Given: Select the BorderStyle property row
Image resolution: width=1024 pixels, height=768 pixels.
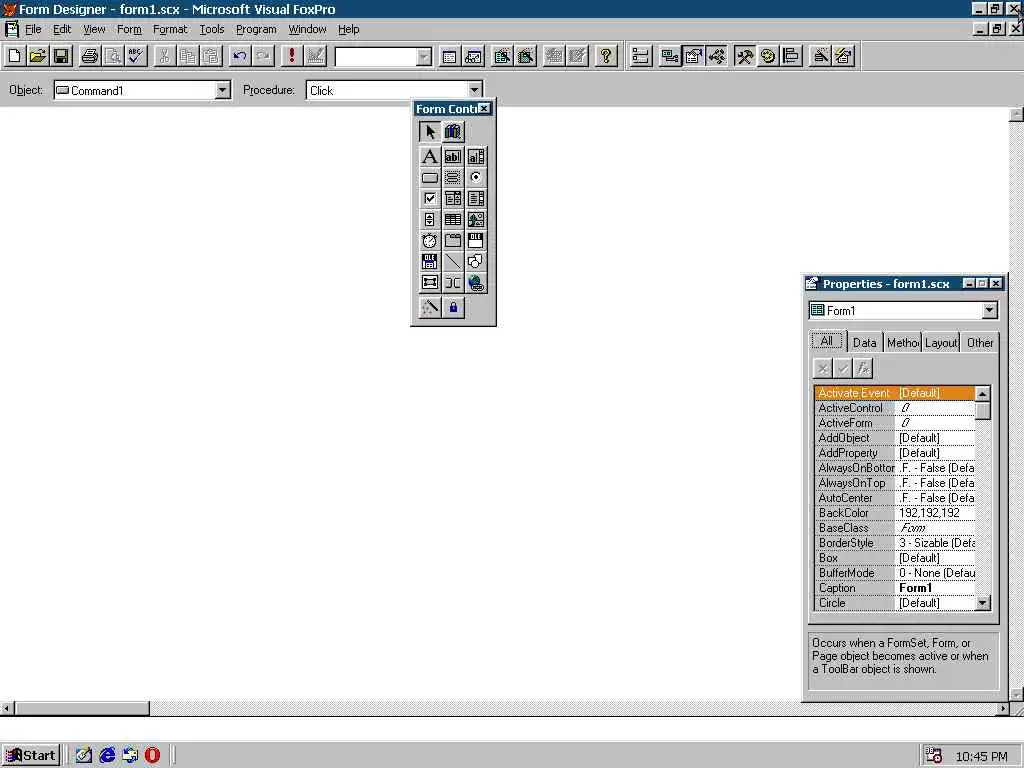Looking at the screenshot, I should tap(895, 543).
